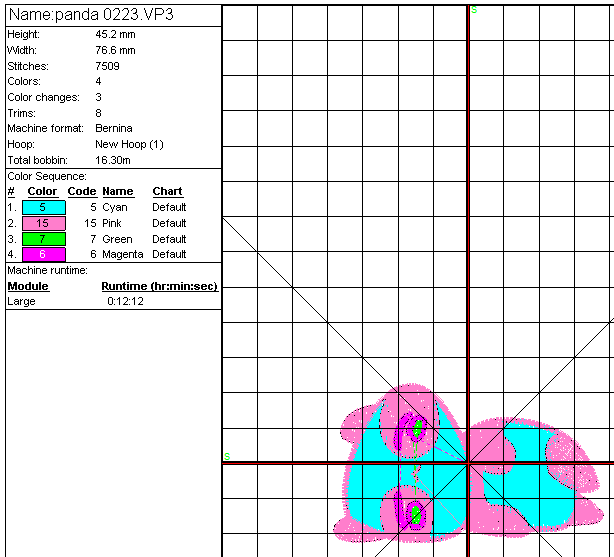Click the Pink color swatch numbered 15

point(44,223)
